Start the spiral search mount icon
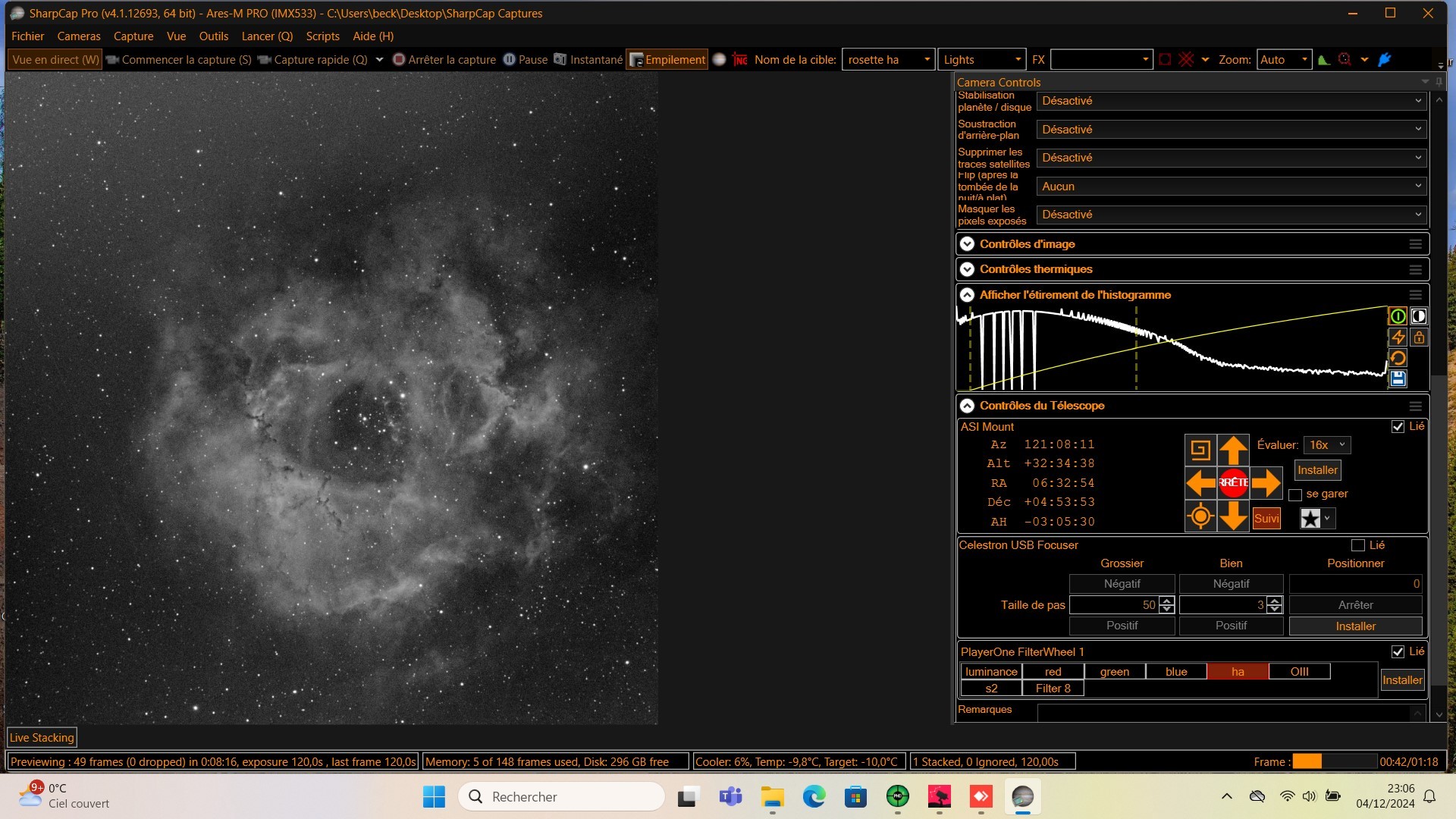 point(1200,450)
